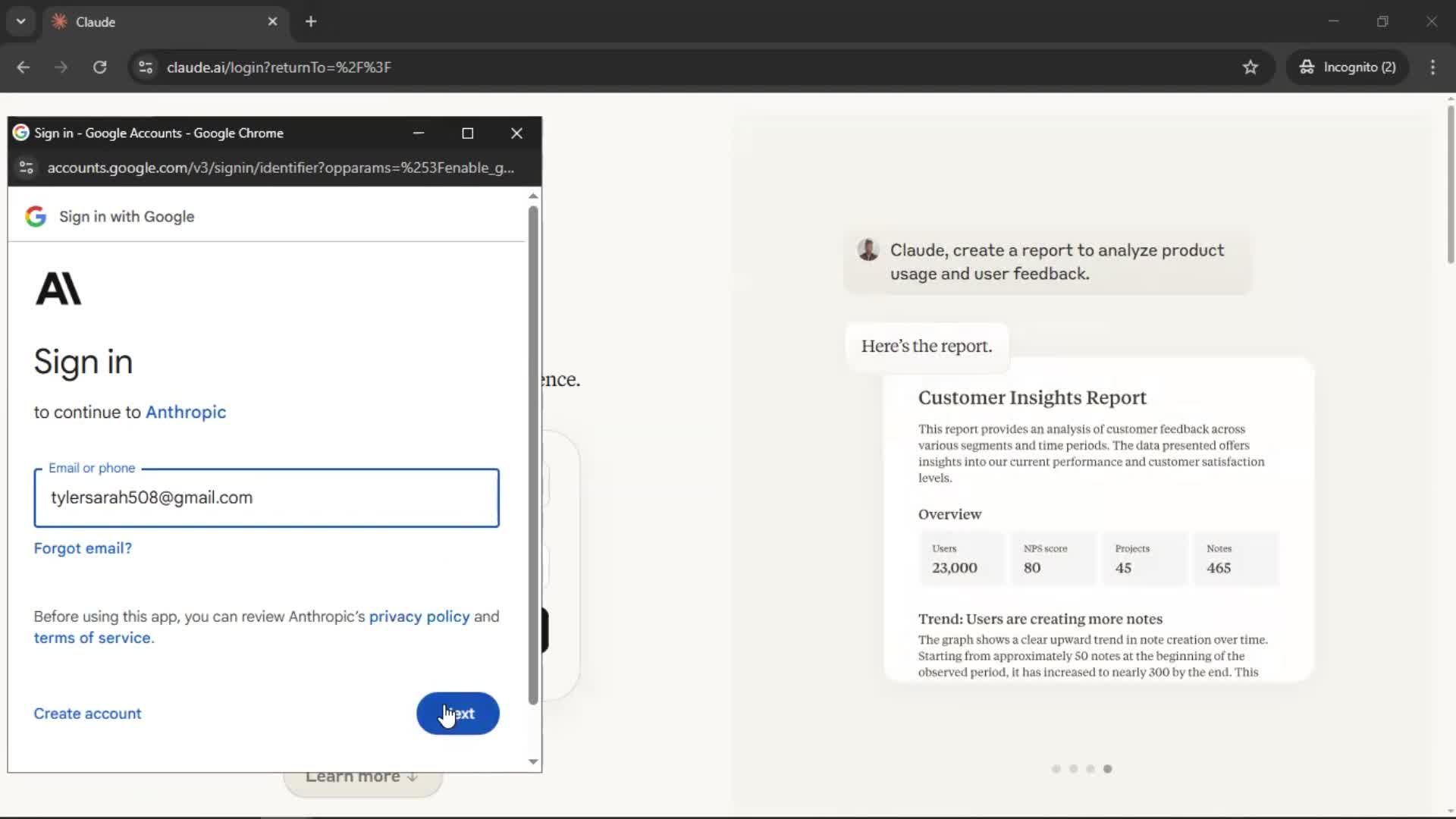Image resolution: width=1456 pixels, height=819 pixels.
Task: Open the Forgot email? link
Action: click(x=83, y=548)
